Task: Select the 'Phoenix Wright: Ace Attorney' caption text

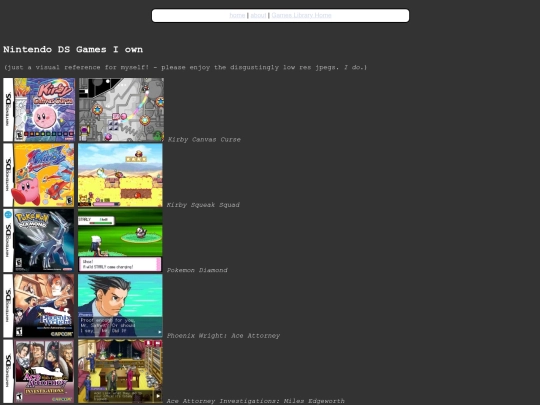Action: 223,336
